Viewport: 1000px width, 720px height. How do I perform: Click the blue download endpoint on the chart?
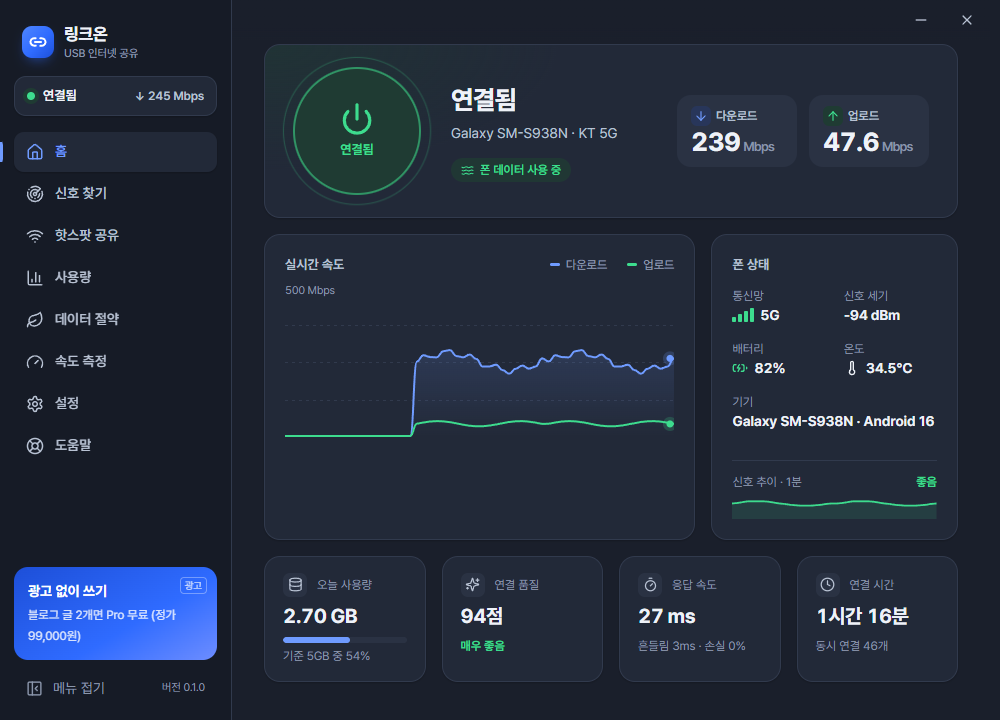(x=670, y=358)
